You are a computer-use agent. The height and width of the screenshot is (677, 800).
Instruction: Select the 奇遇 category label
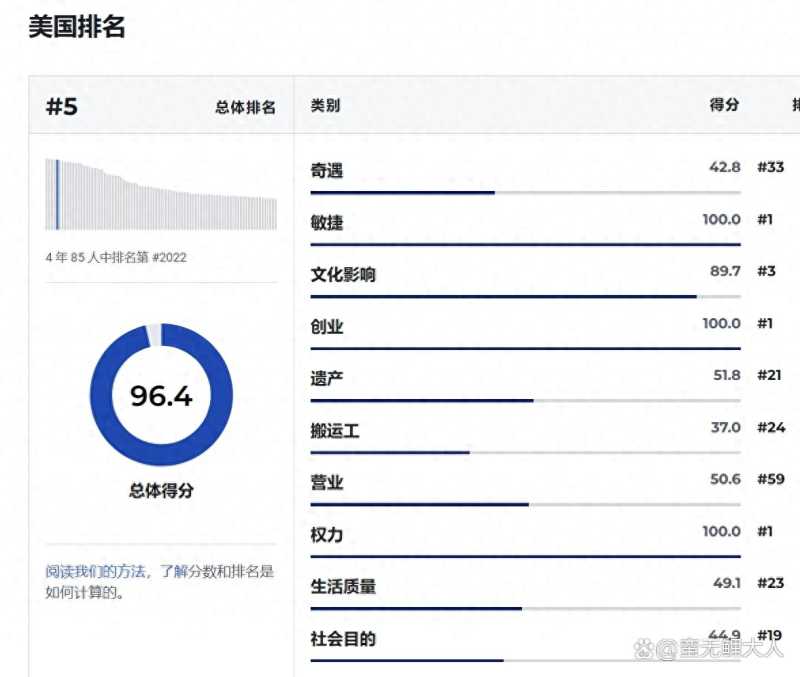pyautogui.click(x=327, y=171)
